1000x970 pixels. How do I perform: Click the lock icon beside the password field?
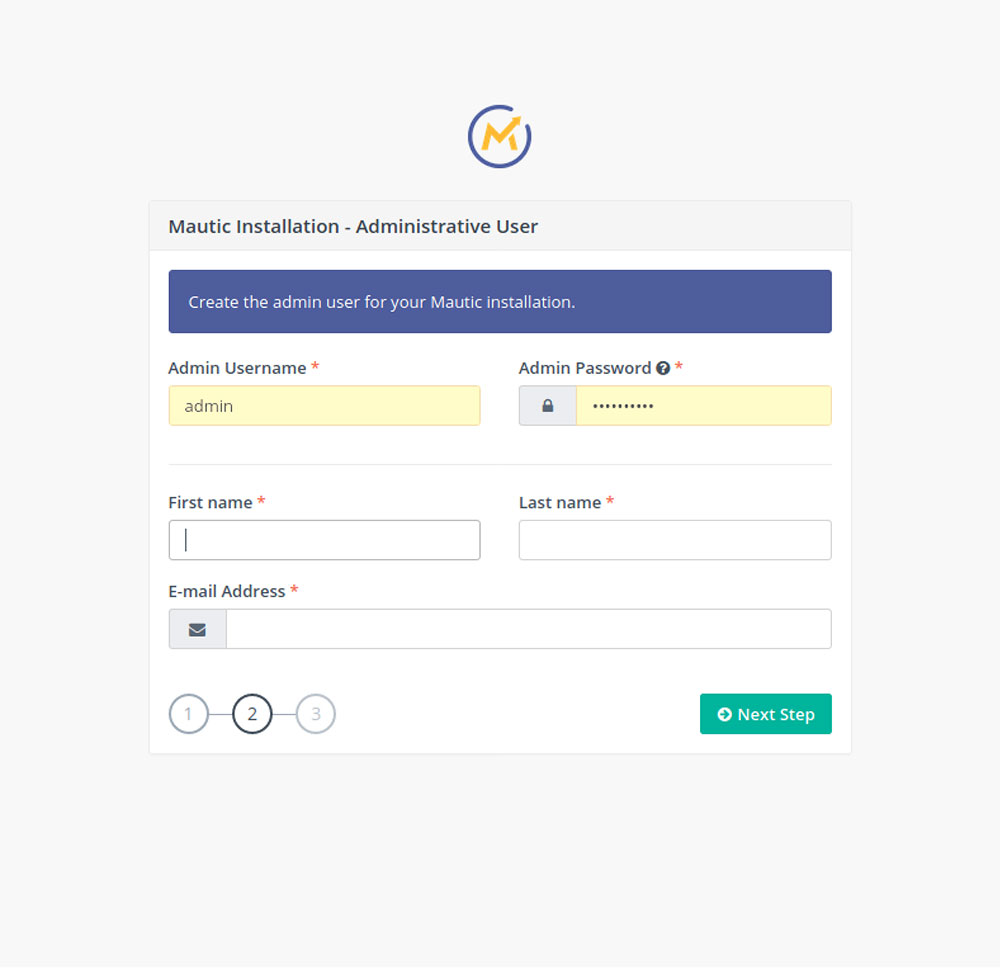[547, 406]
